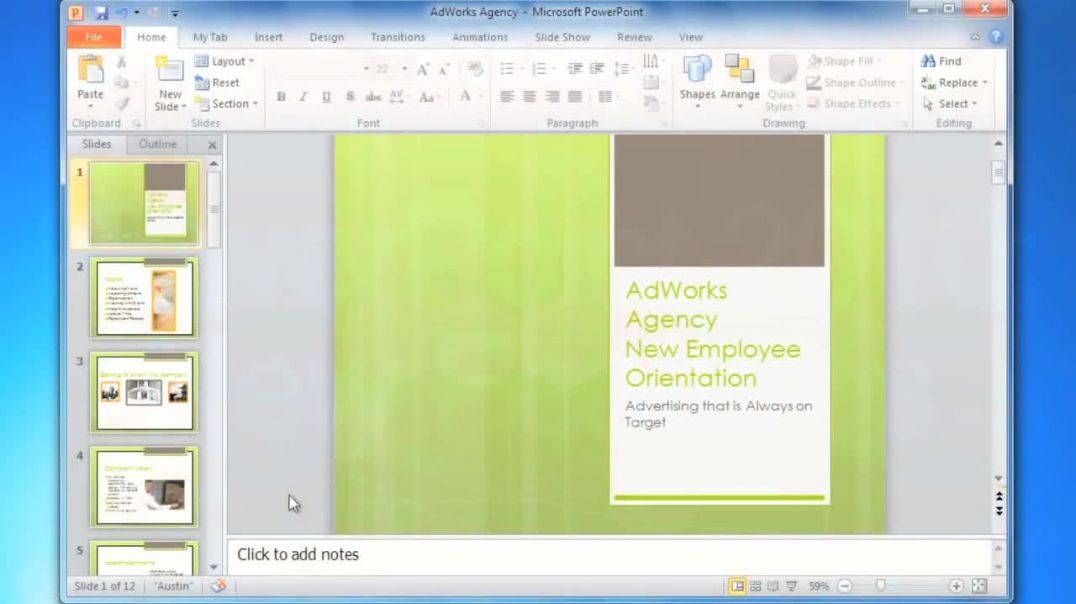Viewport: 1076px width, 604px height.
Task: Click the Cut scissors icon
Action: pyautogui.click(x=121, y=62)
